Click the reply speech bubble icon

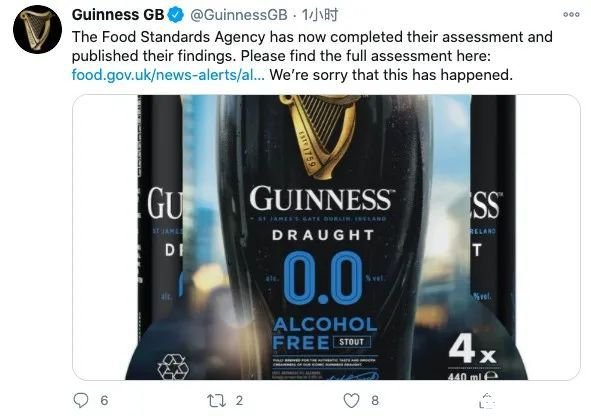(80, 400)
